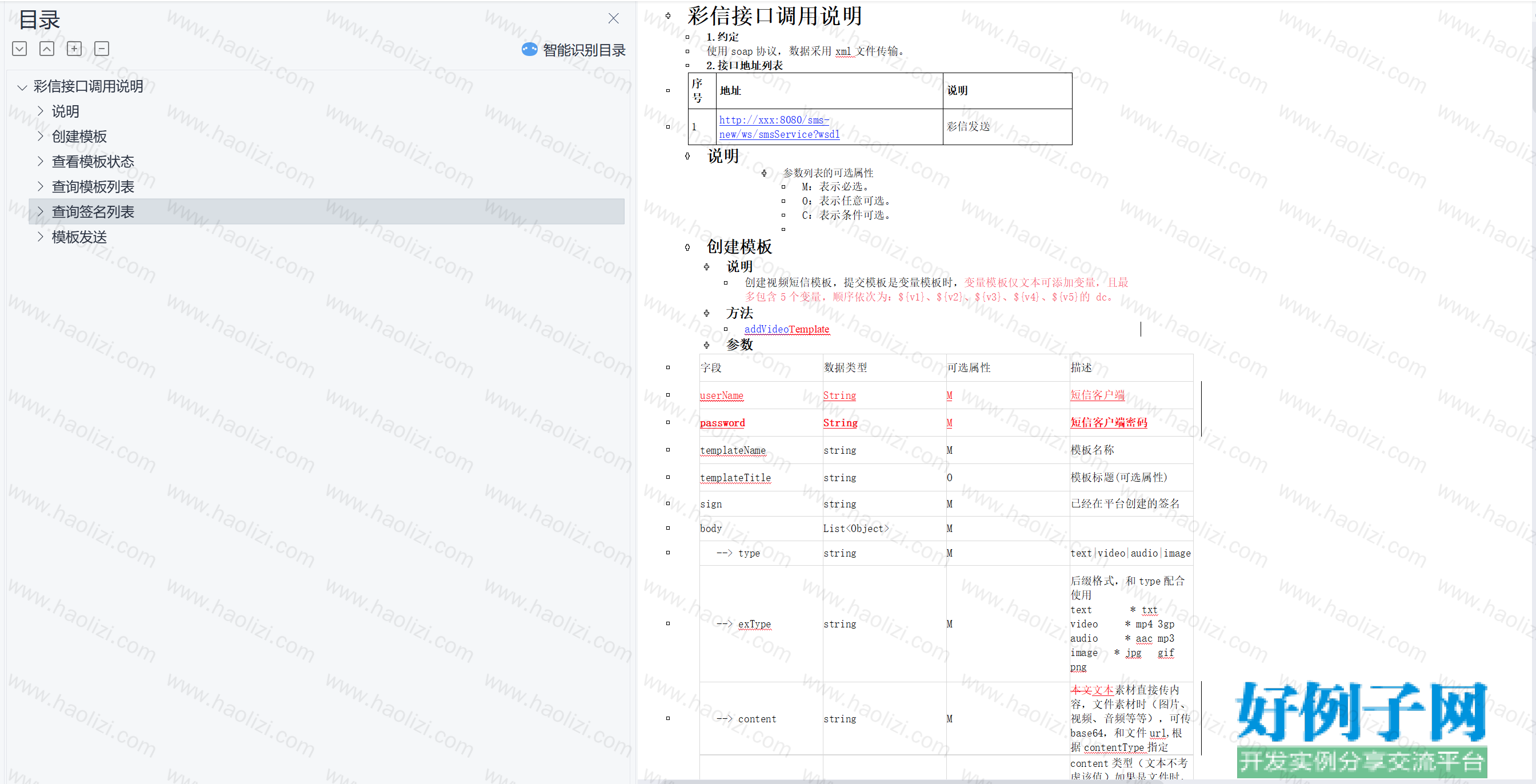Select 说明 in the outline tree
This screenshot has height=784, width=1536.
66,111
